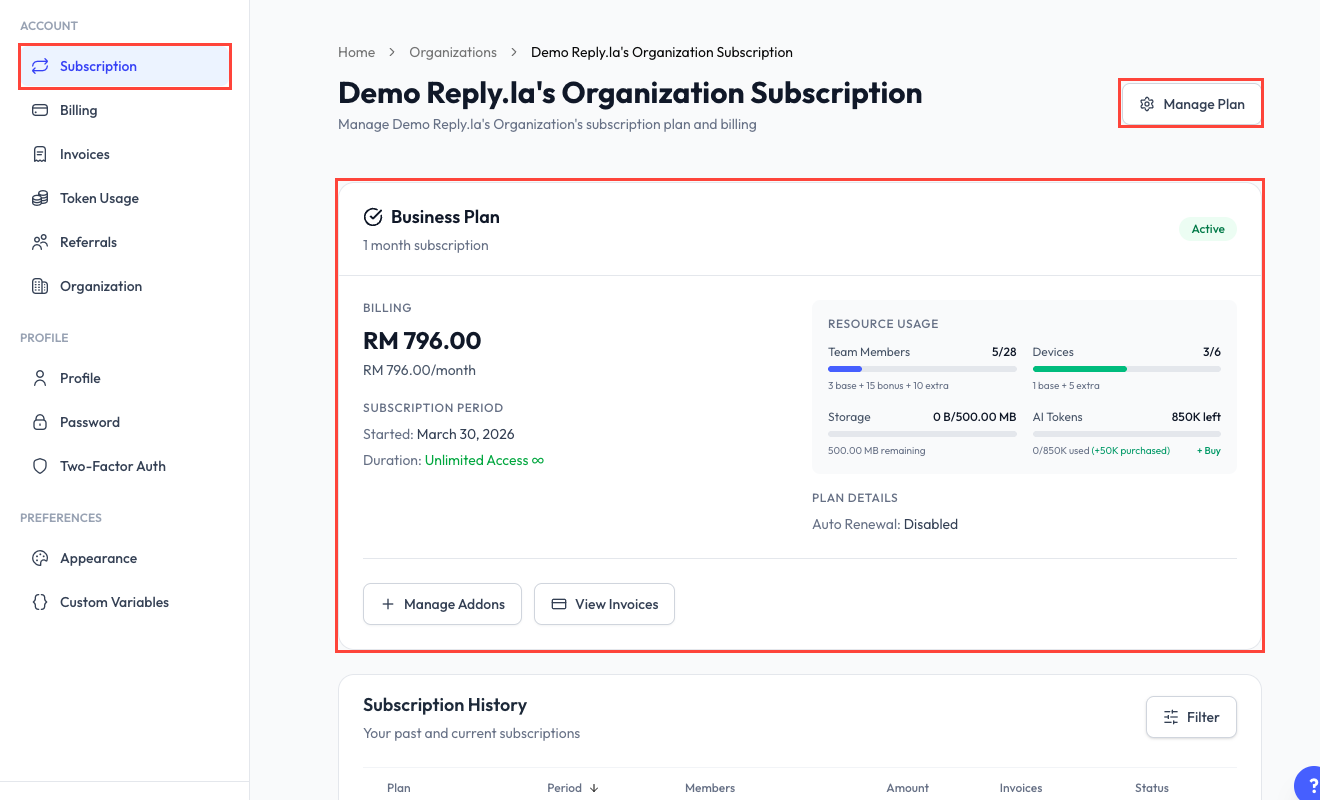
Task: Click the Referrals people icon
Action: pyautogui.click(x=40, y=242)
